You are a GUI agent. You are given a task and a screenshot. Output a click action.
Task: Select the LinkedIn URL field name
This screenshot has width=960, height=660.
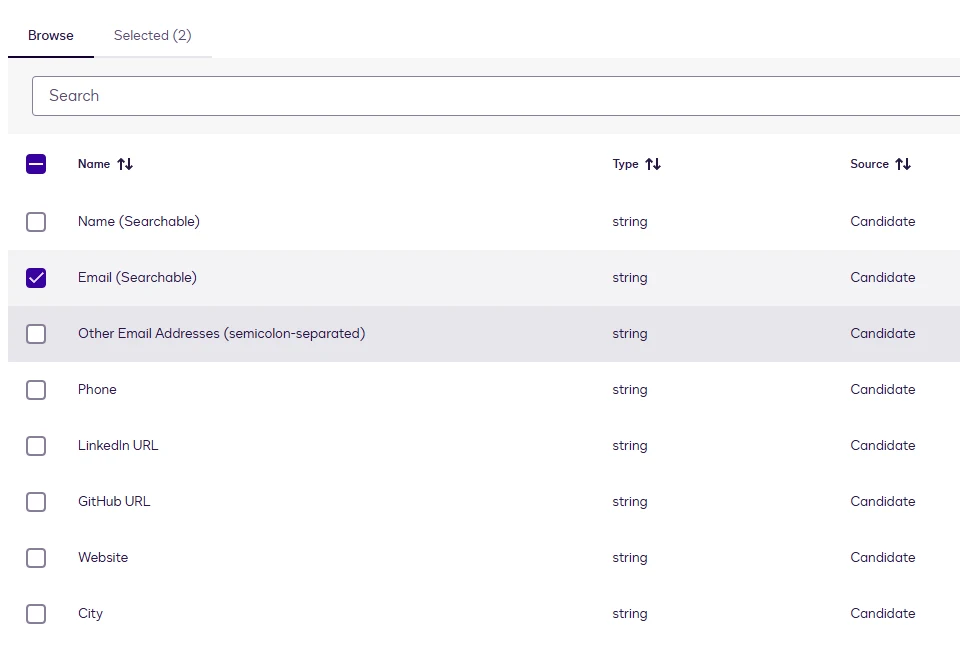tap(118, 446)
